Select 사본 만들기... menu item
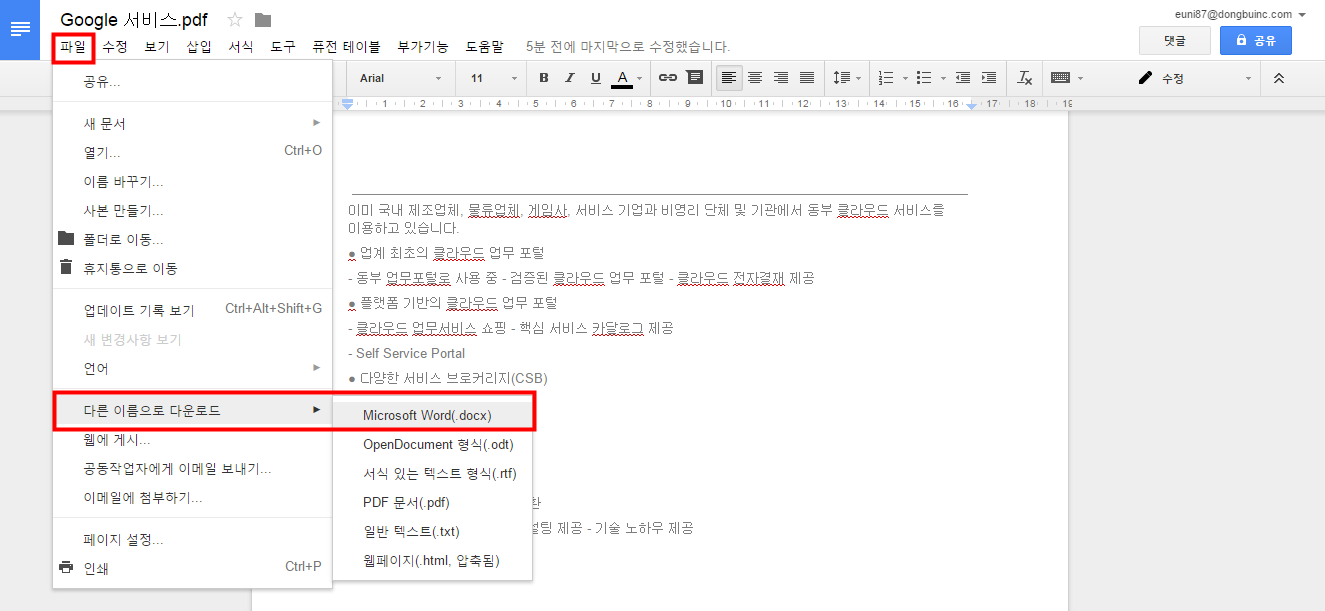 (x=193, y=211)
